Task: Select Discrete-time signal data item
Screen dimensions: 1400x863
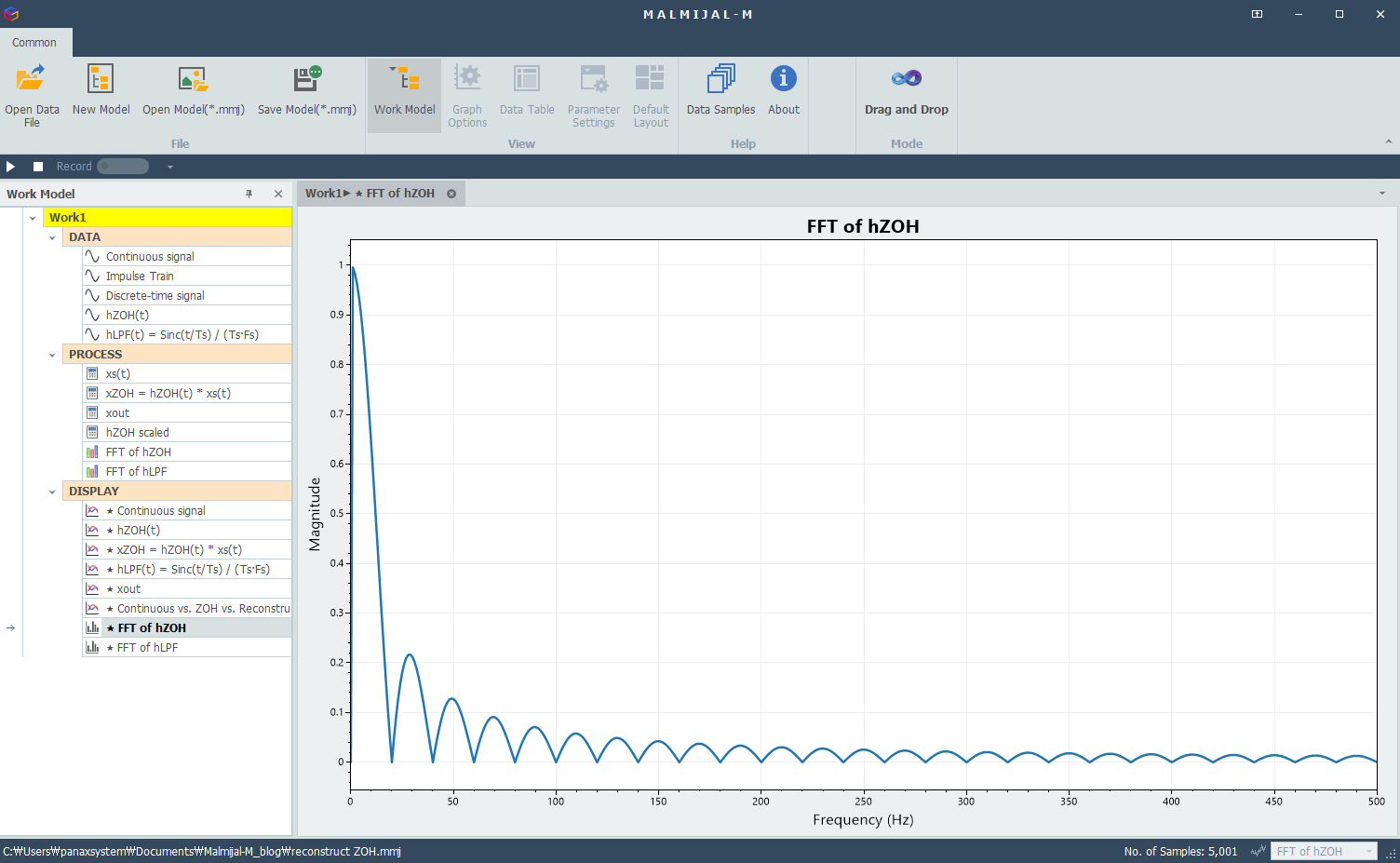Action: click(186, 296)
